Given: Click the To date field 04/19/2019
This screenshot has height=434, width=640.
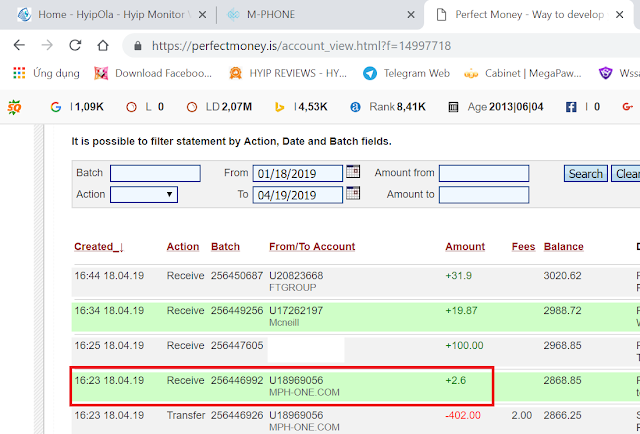Looking at the screenshot, I should pyautogui.click(x=298, y=195).
